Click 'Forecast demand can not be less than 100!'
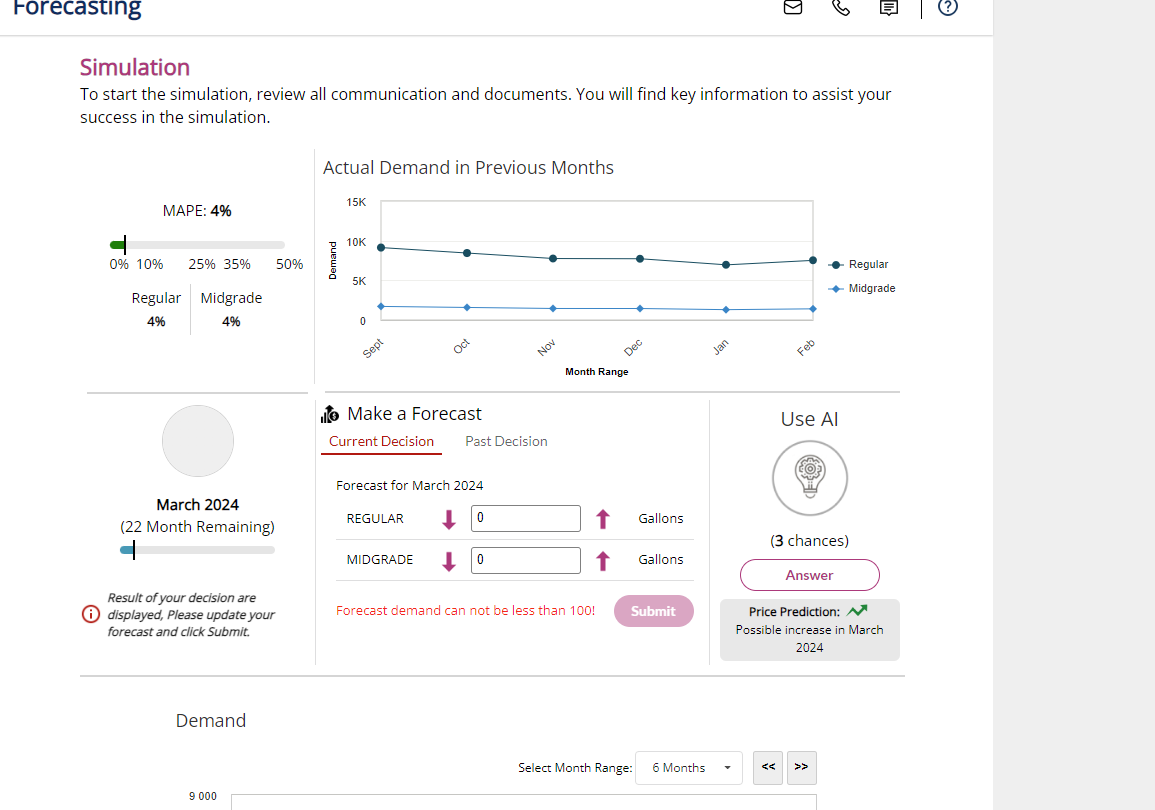The image size is (1155, 810). click(x=466, y=610)
